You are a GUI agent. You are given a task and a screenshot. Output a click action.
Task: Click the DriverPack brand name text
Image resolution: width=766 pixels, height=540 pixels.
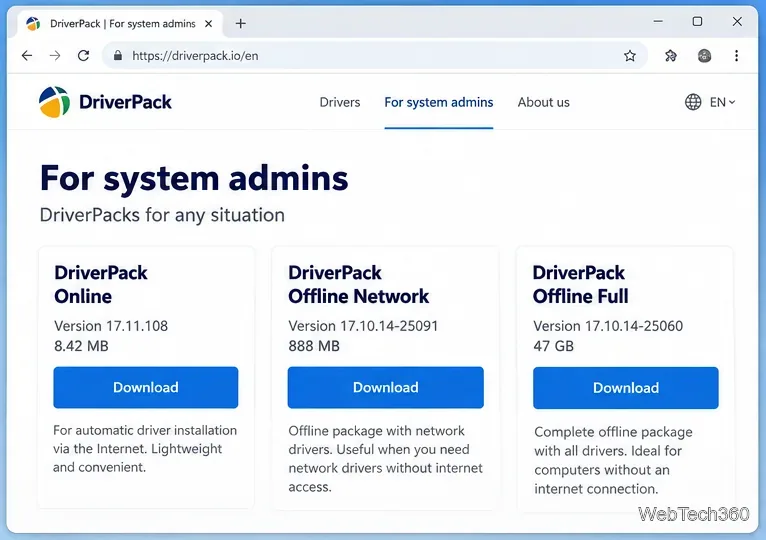tap(125, 102)
